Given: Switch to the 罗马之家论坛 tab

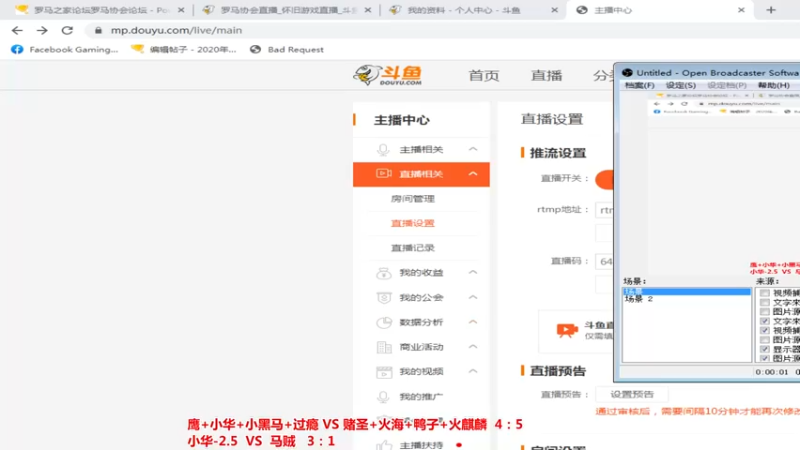Looking at the screenshot, I should pos(99,10).
